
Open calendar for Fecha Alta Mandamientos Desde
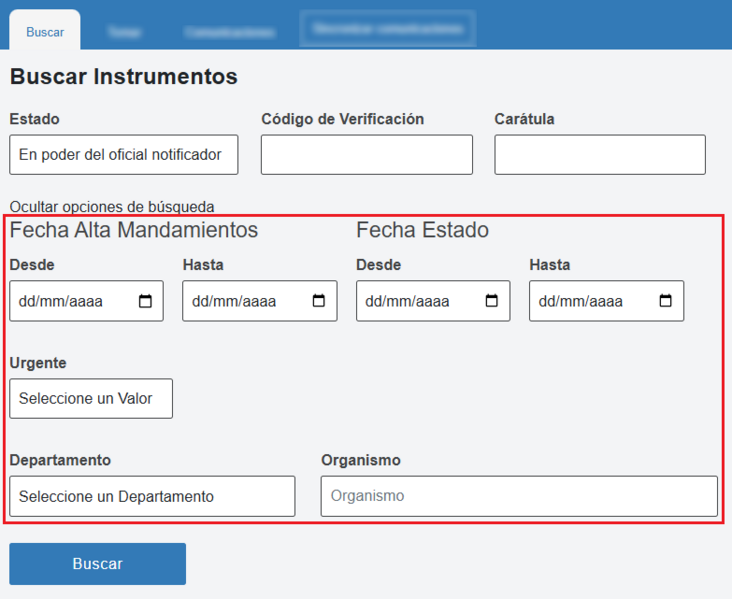coord(145,301)
